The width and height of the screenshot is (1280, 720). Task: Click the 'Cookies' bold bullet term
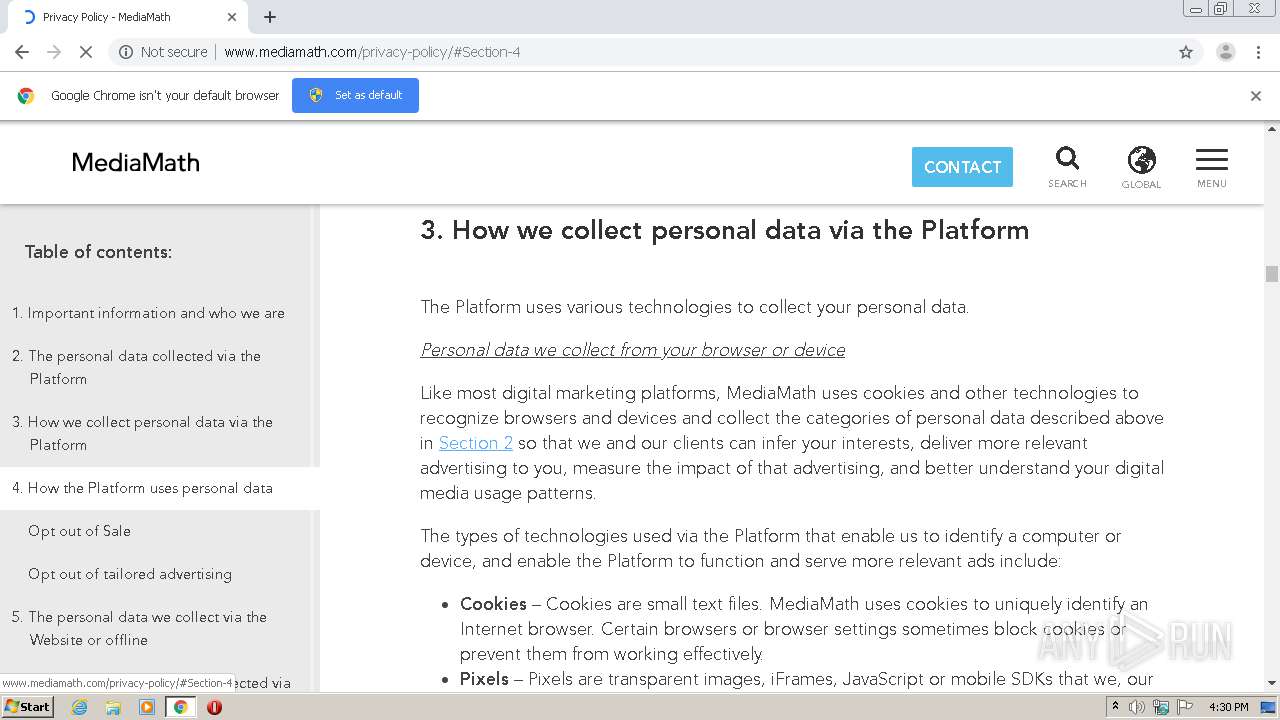click(493, 604)
